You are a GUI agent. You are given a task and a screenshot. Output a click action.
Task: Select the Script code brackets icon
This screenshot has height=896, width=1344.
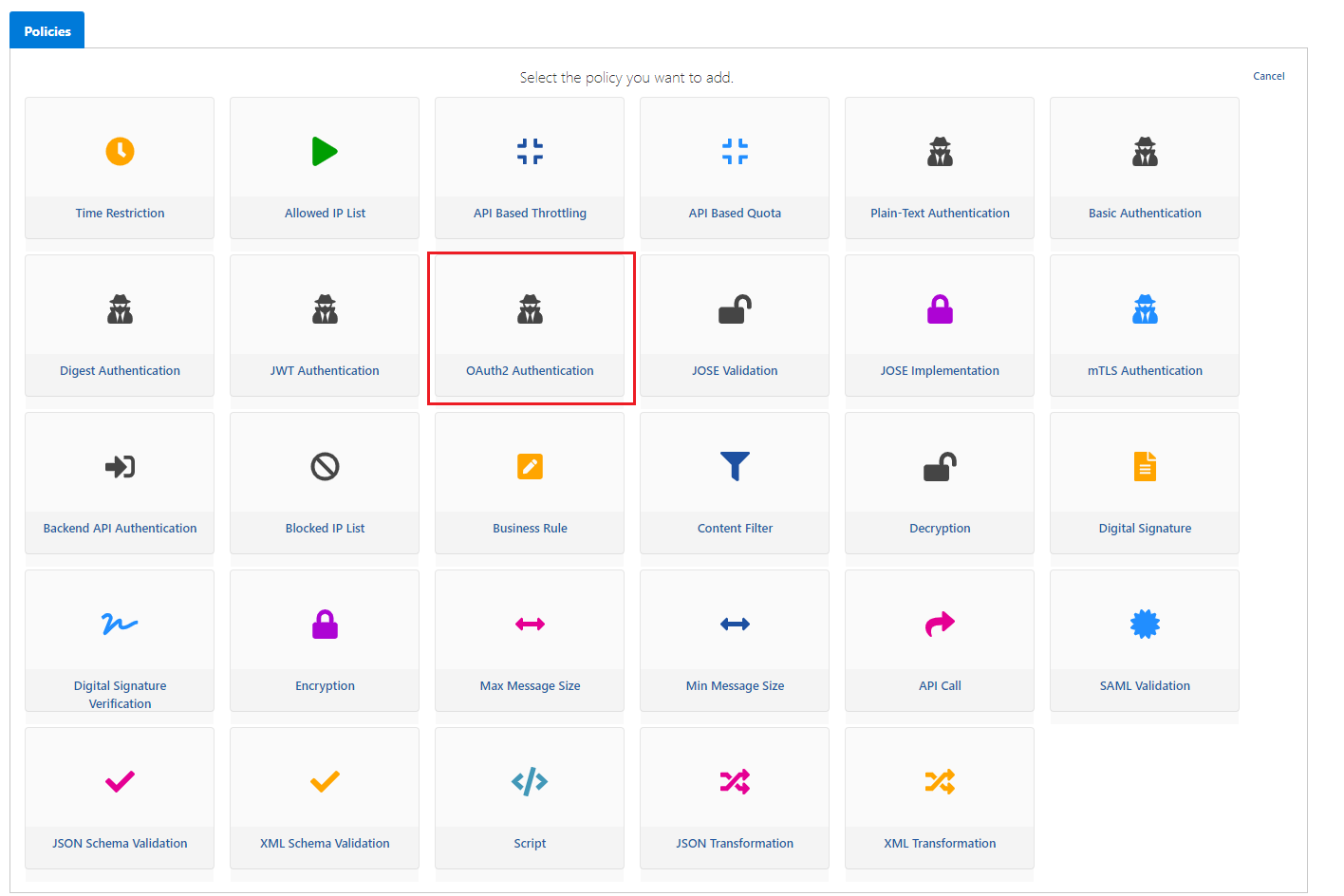530,781
